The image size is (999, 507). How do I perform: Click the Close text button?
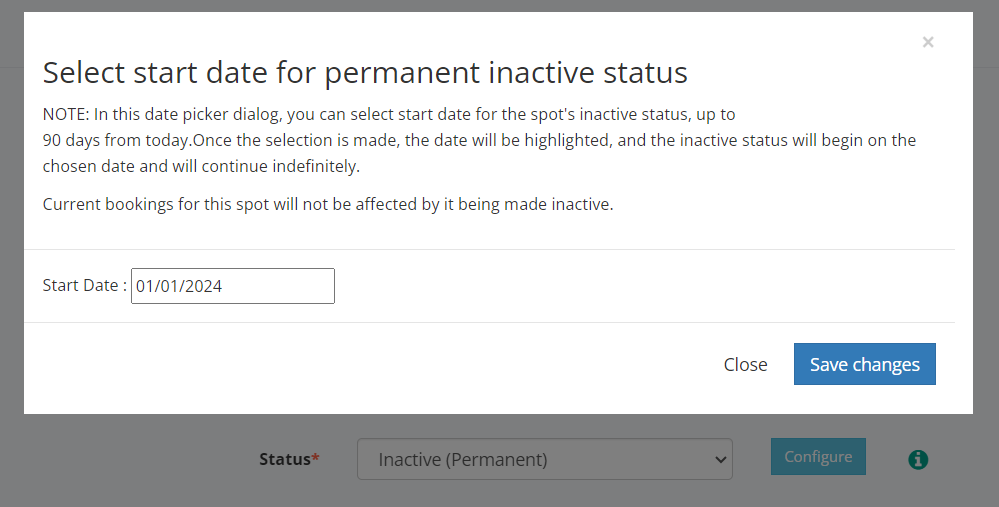745,365
